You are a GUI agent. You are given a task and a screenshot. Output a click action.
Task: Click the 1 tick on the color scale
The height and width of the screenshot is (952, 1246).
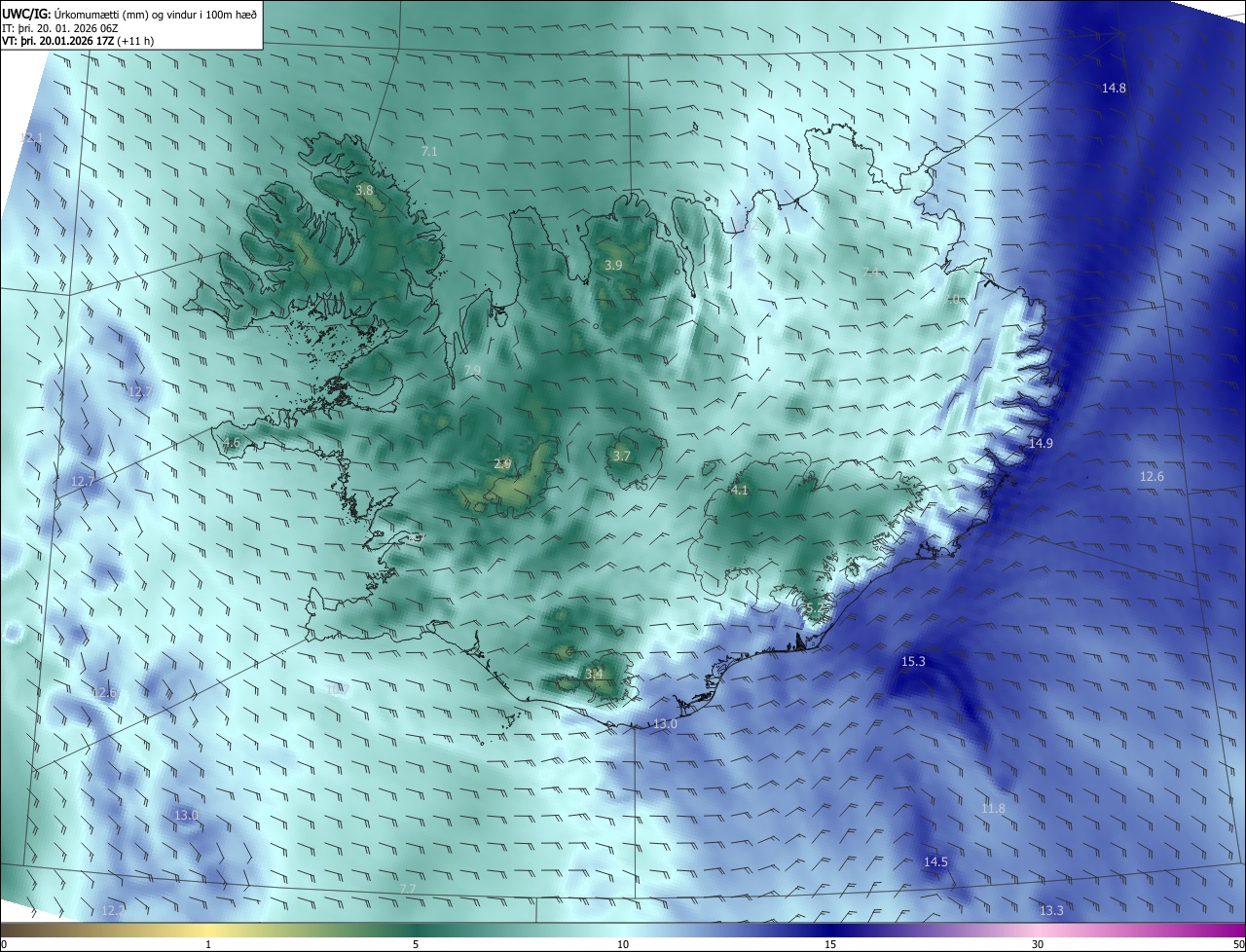coord(208,944)
